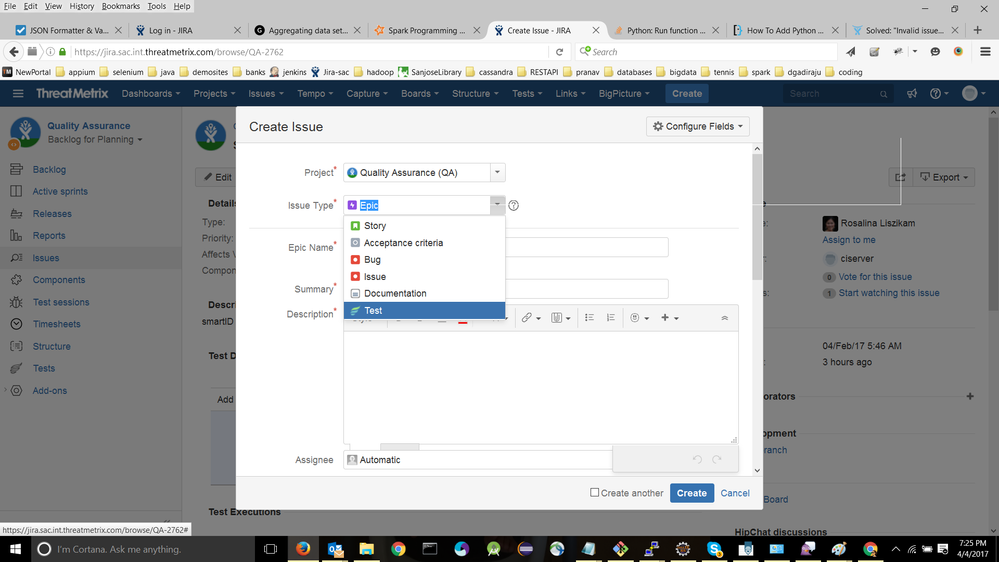Open Timesheets in the sidebar

click(x=56, y=324)
